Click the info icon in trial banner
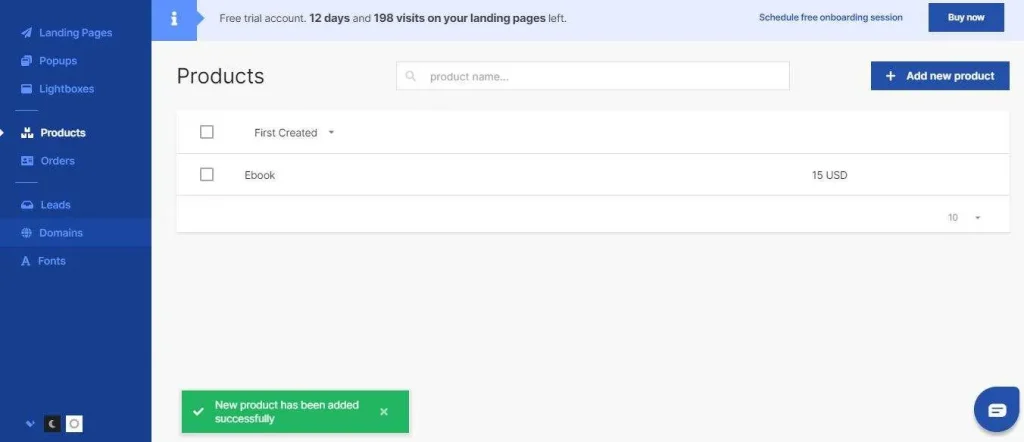Viewport: 1024px width, 442px height. pos(174,18)
